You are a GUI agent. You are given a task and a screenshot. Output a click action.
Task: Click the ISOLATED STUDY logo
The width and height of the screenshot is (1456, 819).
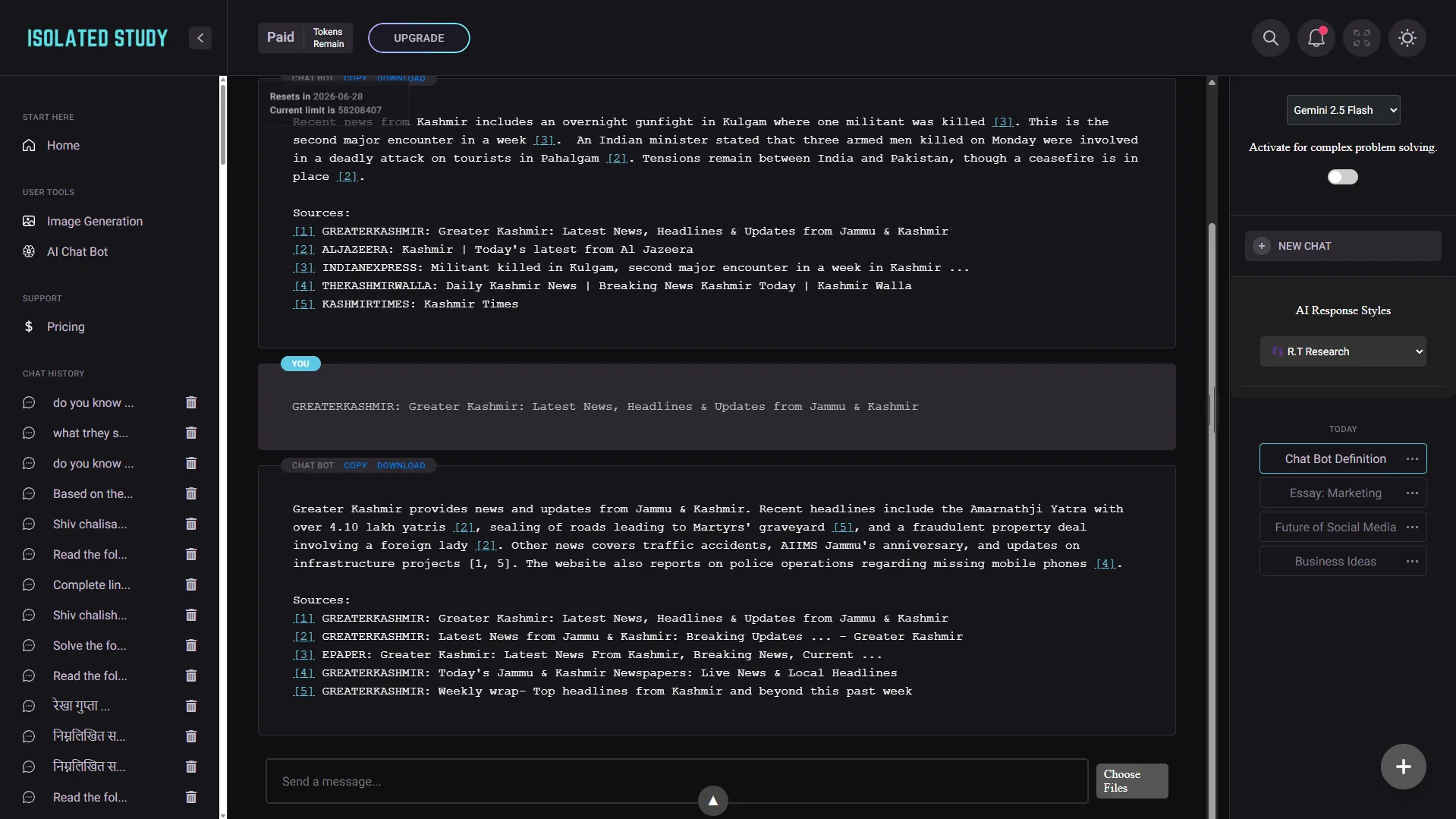click(97, 38)
